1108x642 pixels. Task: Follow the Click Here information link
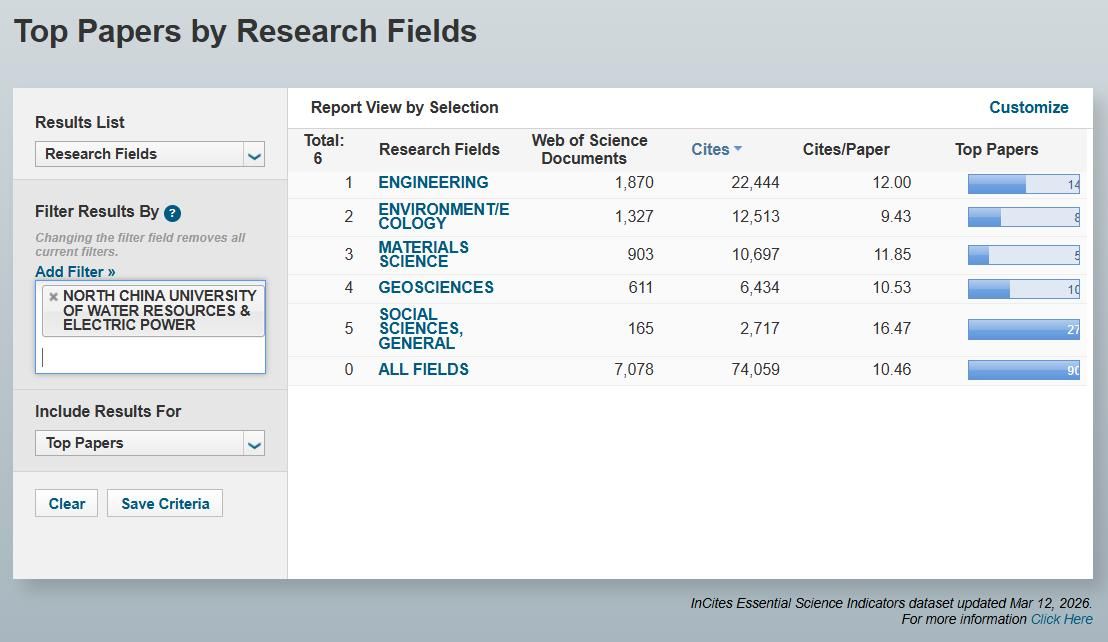pos(1061,619)
